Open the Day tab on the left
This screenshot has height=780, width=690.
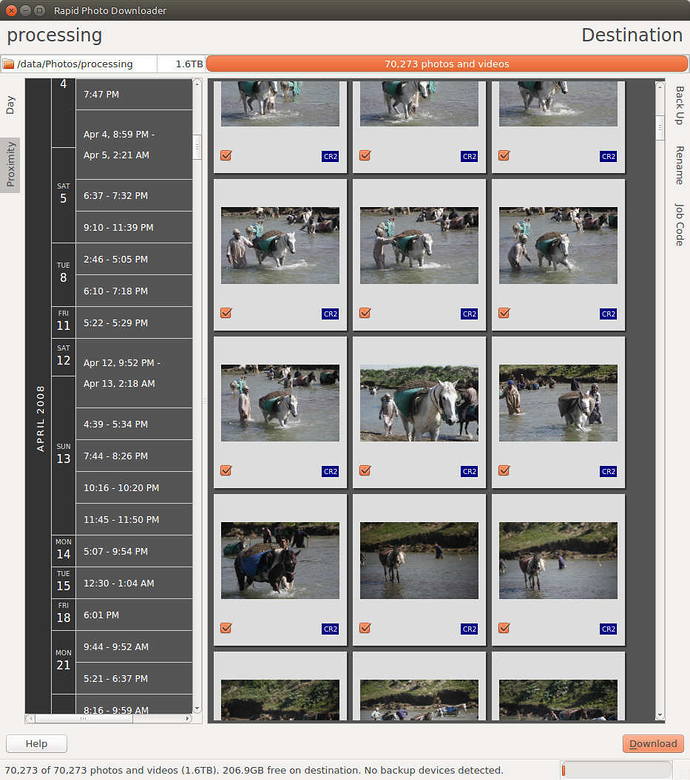(x=10, y=105)
